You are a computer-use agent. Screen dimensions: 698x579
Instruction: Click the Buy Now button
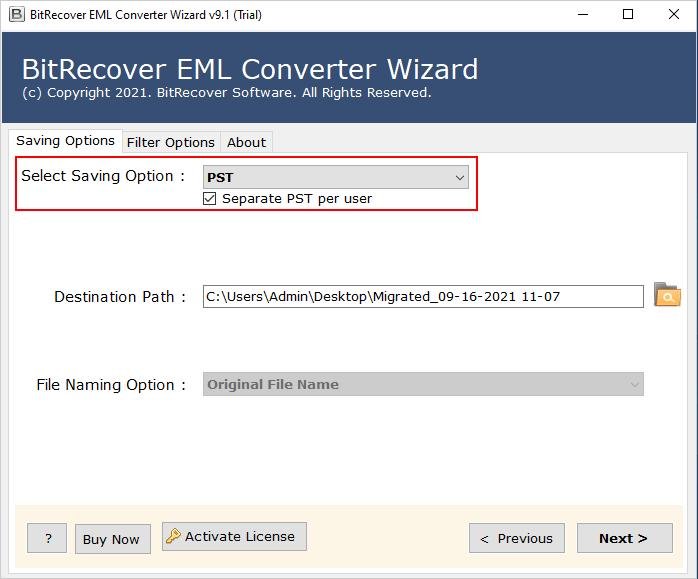[x=111, y=539]
